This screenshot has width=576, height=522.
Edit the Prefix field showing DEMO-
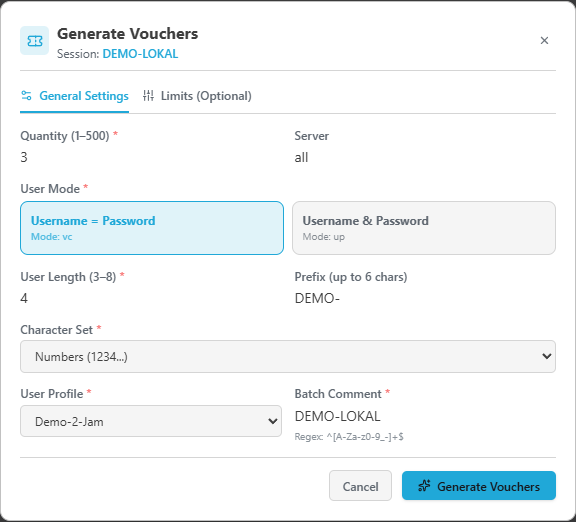coord(425,298)
